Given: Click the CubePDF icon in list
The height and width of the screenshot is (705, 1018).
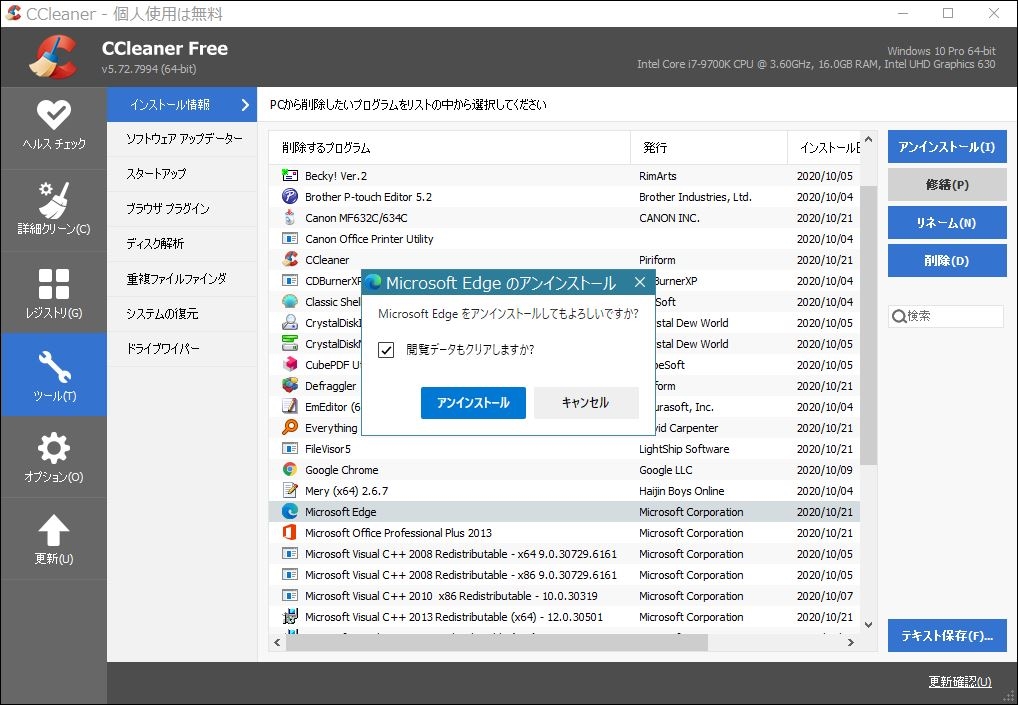Looking at the screenshot, I should [x=290, y=365].
